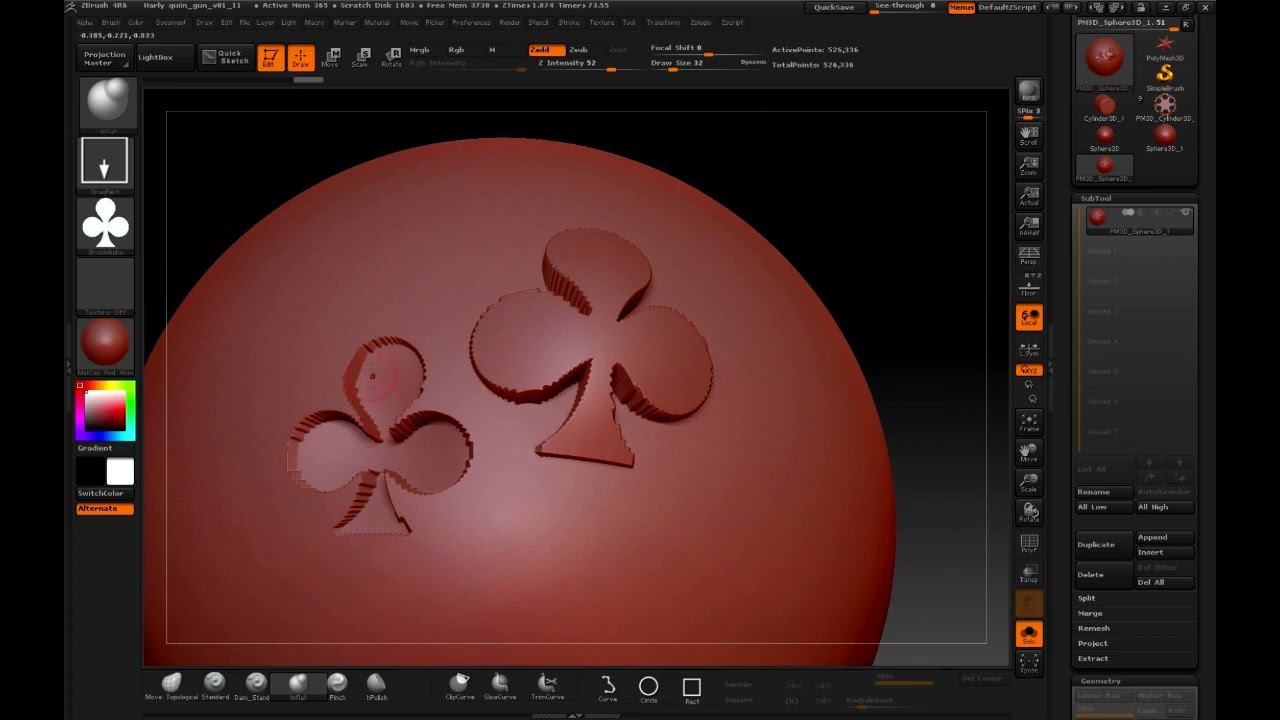Click the Rotate transform icon in top shelf
The image size is (1280, 720).
(391, 58)
